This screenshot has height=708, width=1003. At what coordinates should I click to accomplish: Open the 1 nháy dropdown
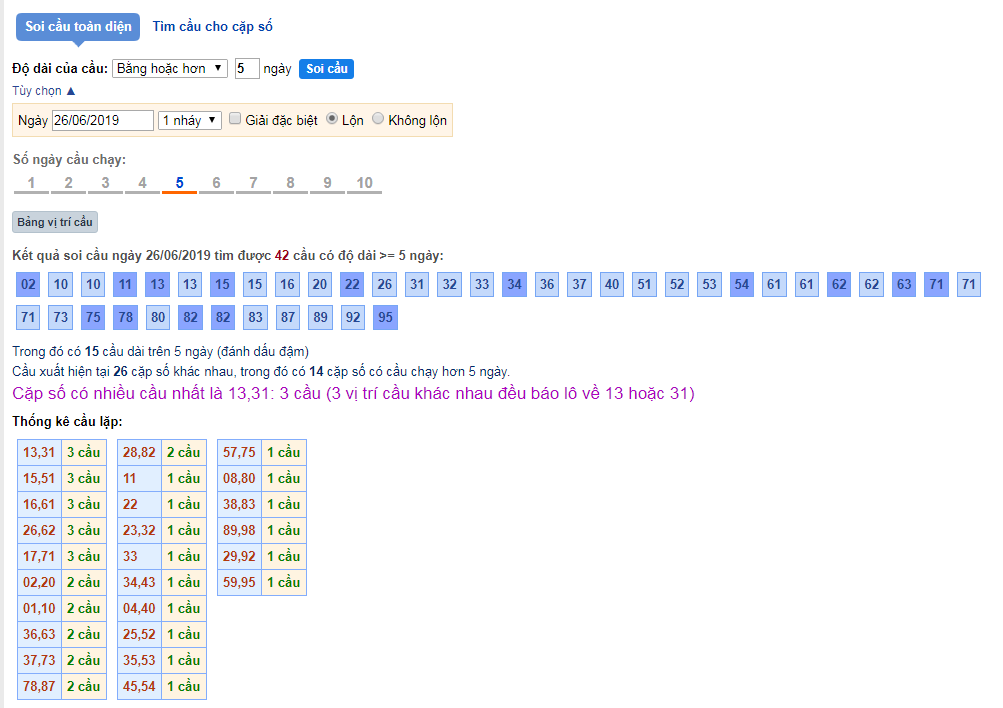point(189,120)
